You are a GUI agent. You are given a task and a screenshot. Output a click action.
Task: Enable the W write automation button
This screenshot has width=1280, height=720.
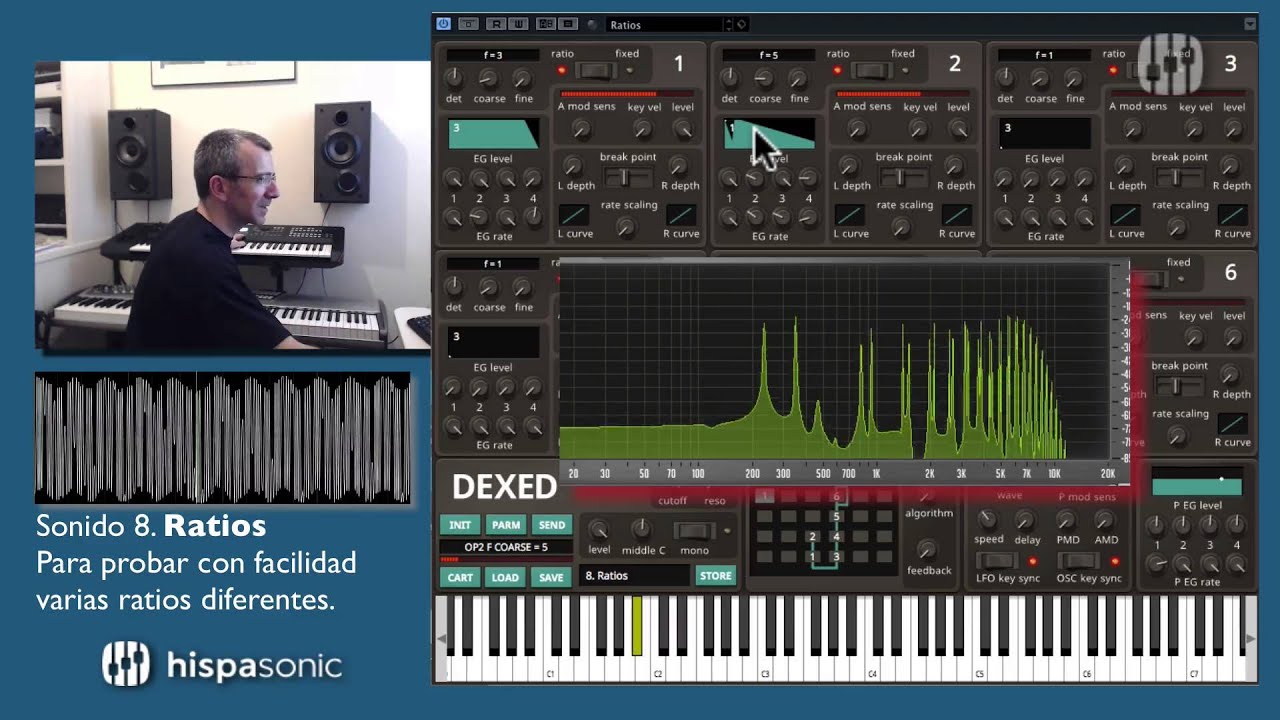[x=520, y=24]
